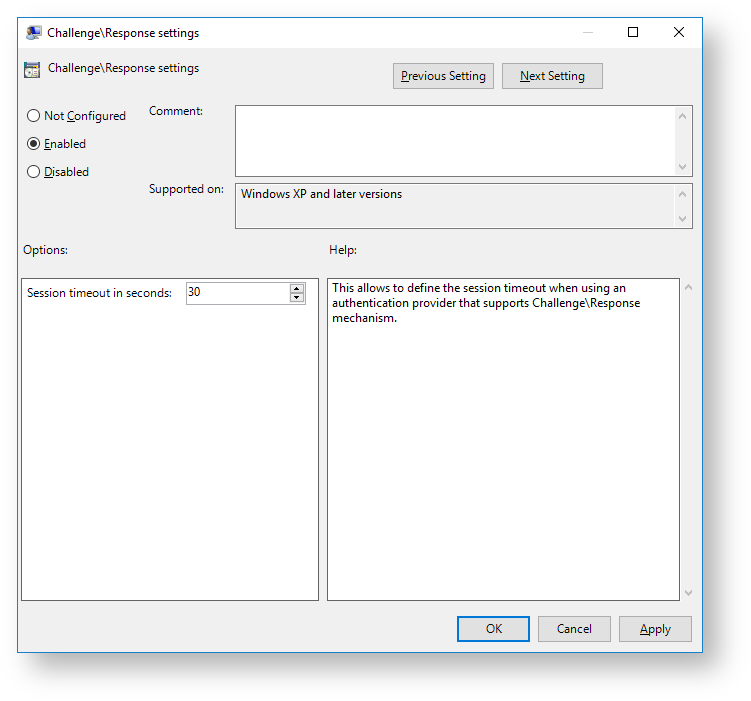Focus the Session timeout in seconds field

237,293
